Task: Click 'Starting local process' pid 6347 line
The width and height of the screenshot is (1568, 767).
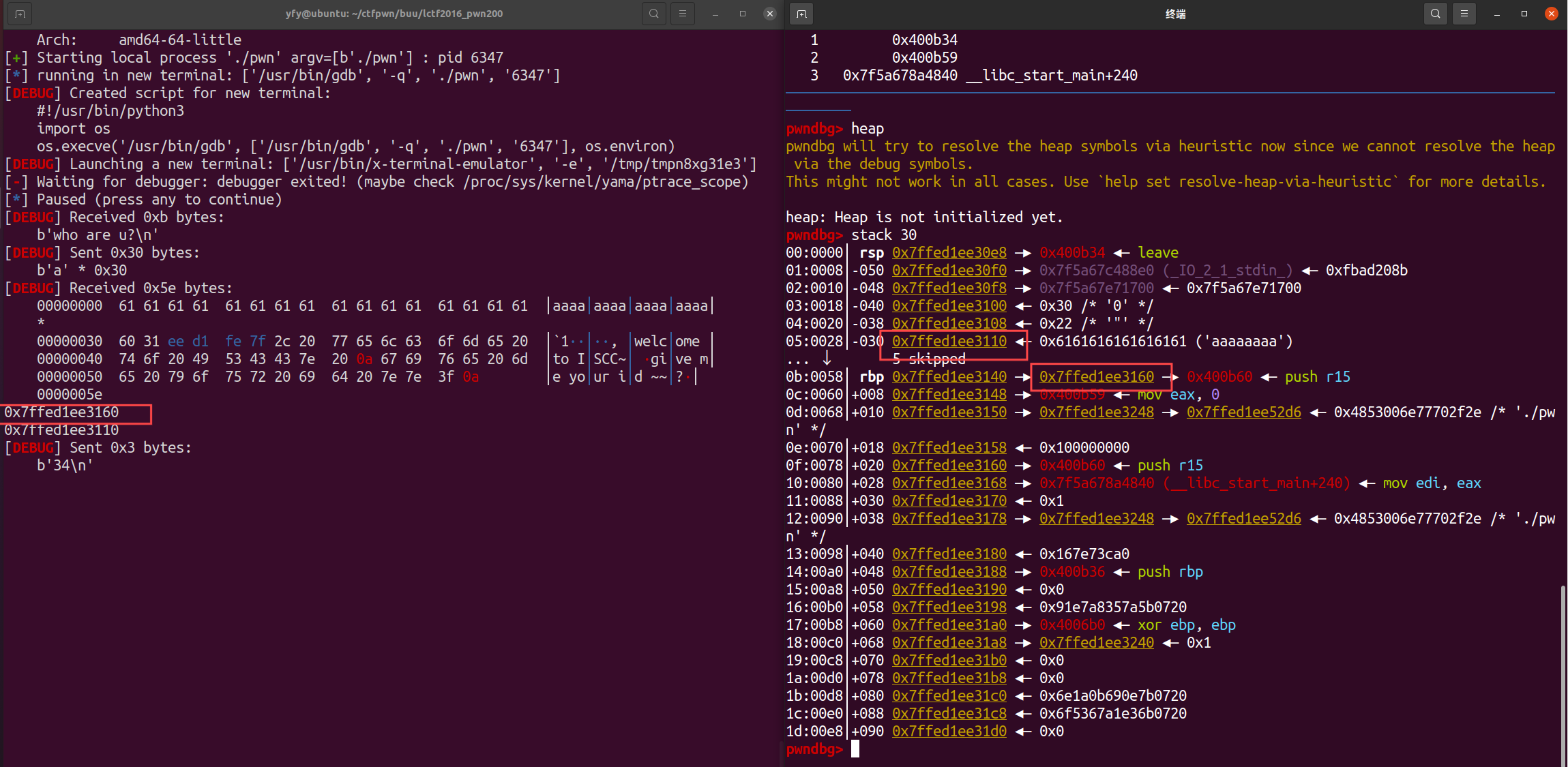Action: tap(254, 58)
